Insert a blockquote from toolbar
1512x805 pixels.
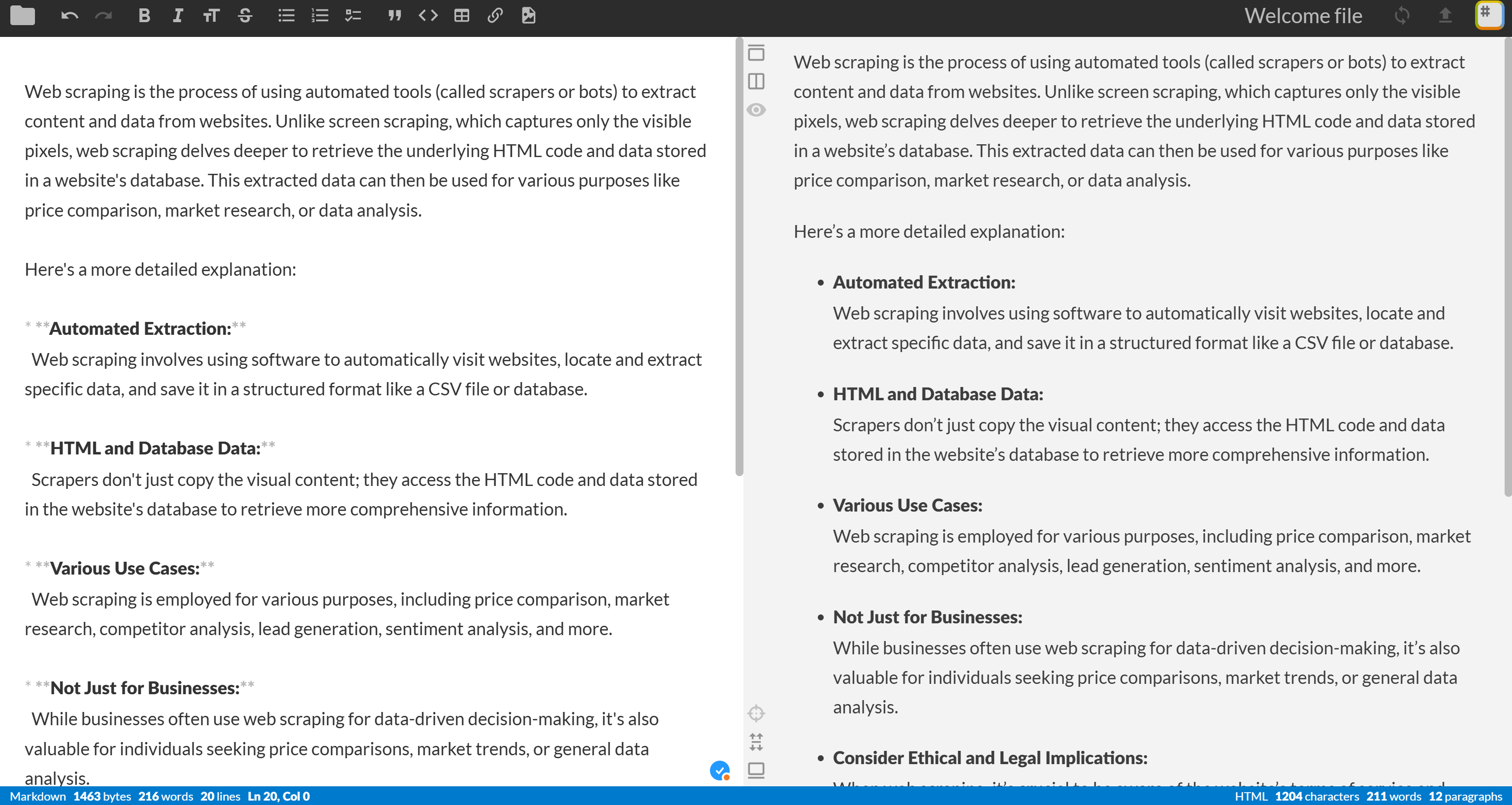(x=394, y=16)
